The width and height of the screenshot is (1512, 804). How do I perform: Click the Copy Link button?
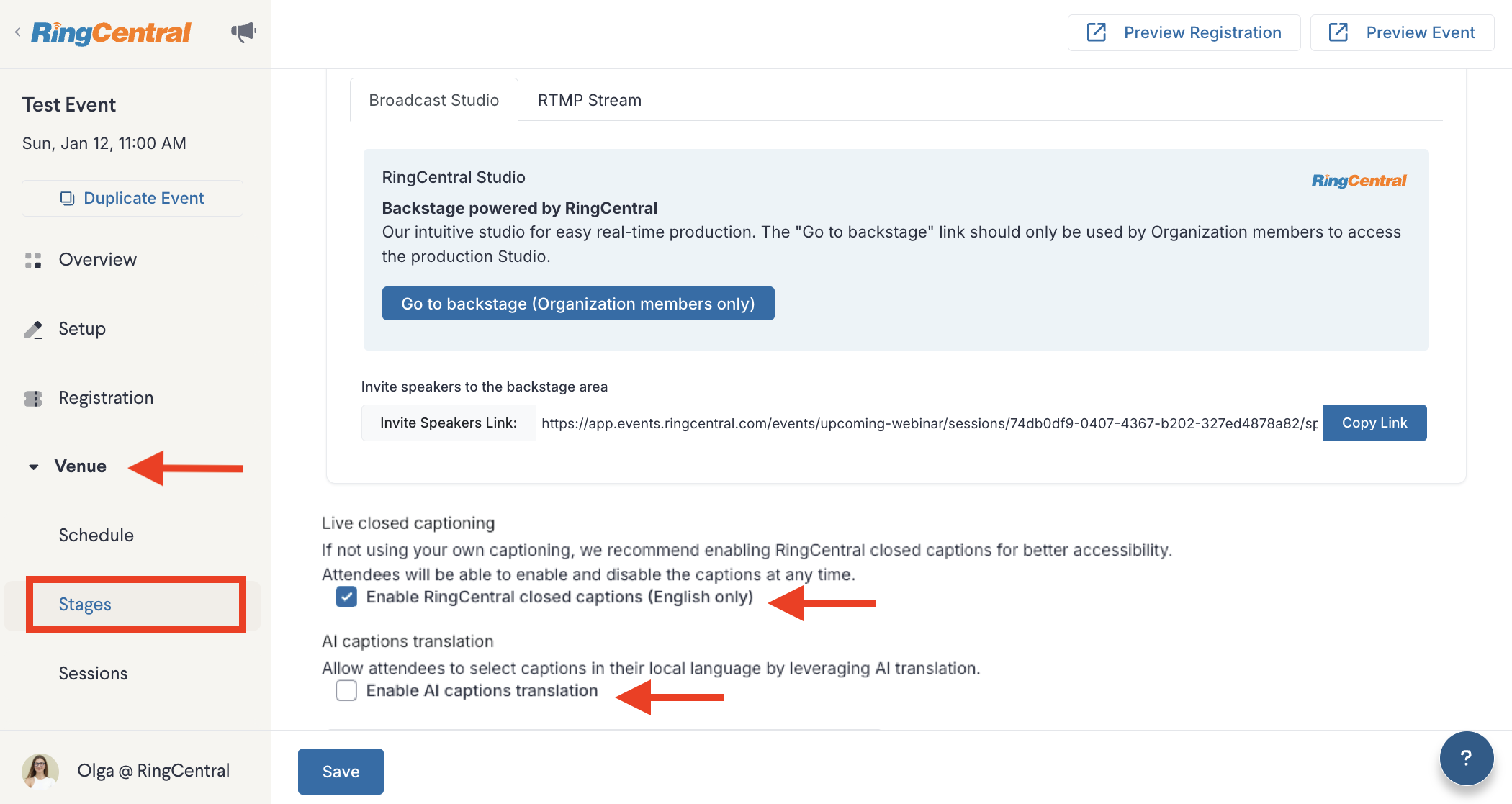(x=1374, y=423)
